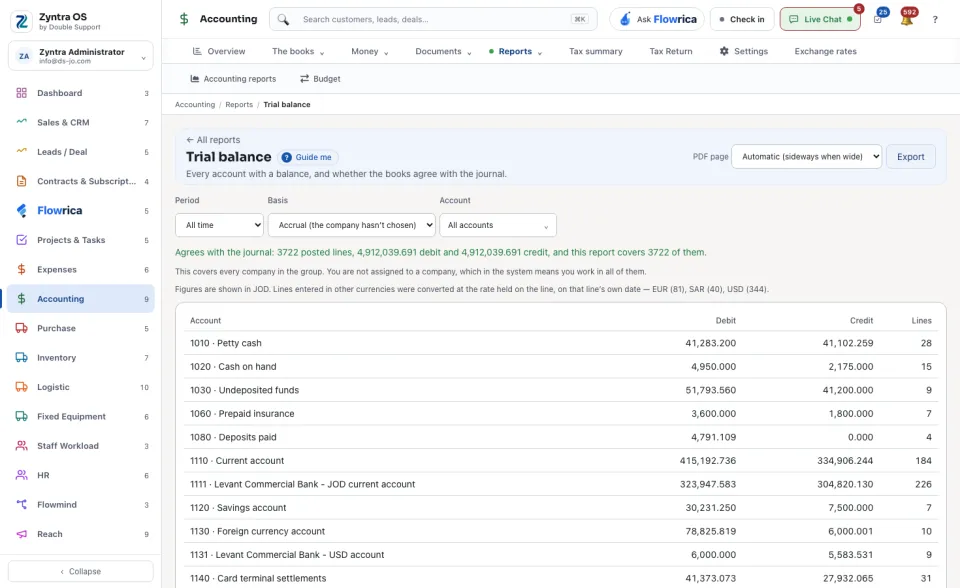960x588 pixels.
Task: Open the Purchase truck icon
Action: [x=21, y=328]
